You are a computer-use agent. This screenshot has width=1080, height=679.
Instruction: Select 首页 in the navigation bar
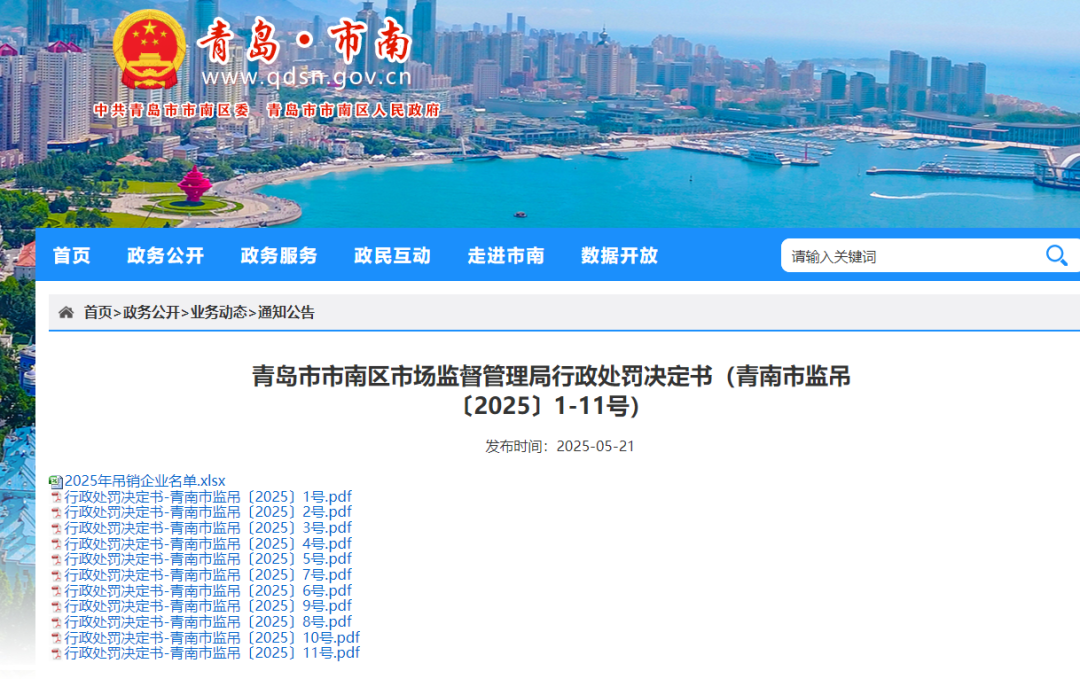point(72,256)
